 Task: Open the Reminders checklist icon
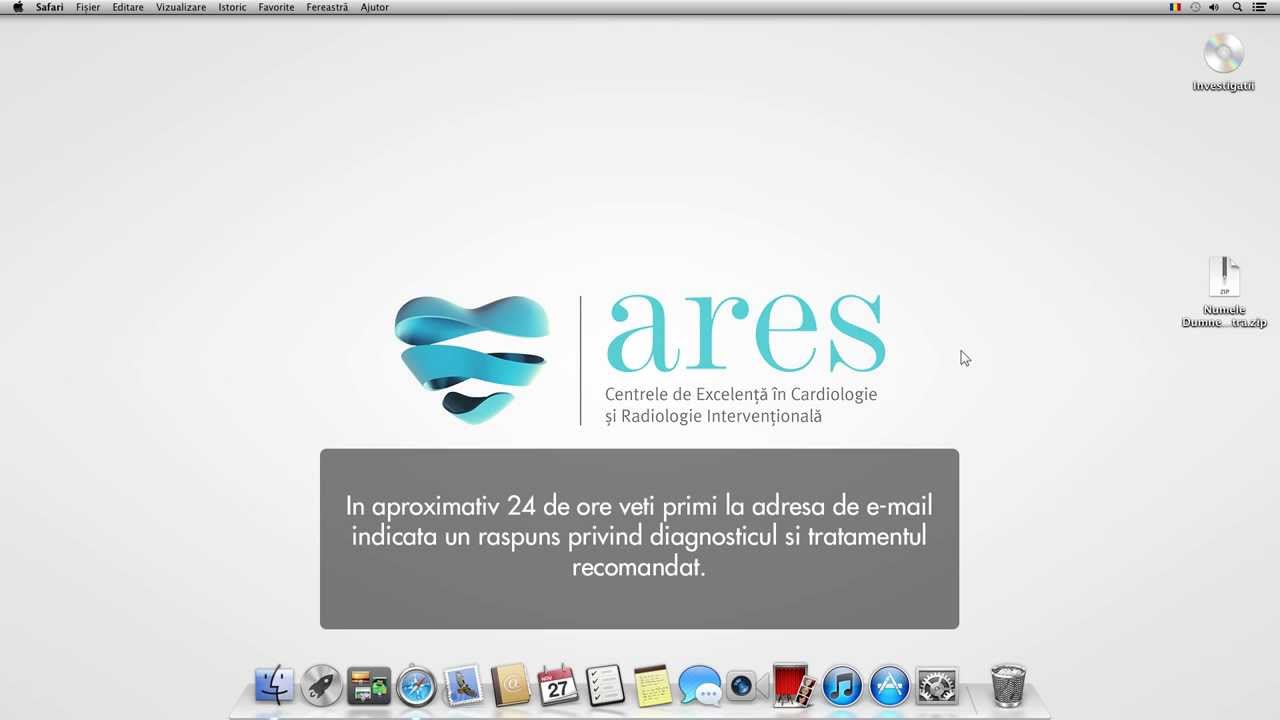[605, 686]
